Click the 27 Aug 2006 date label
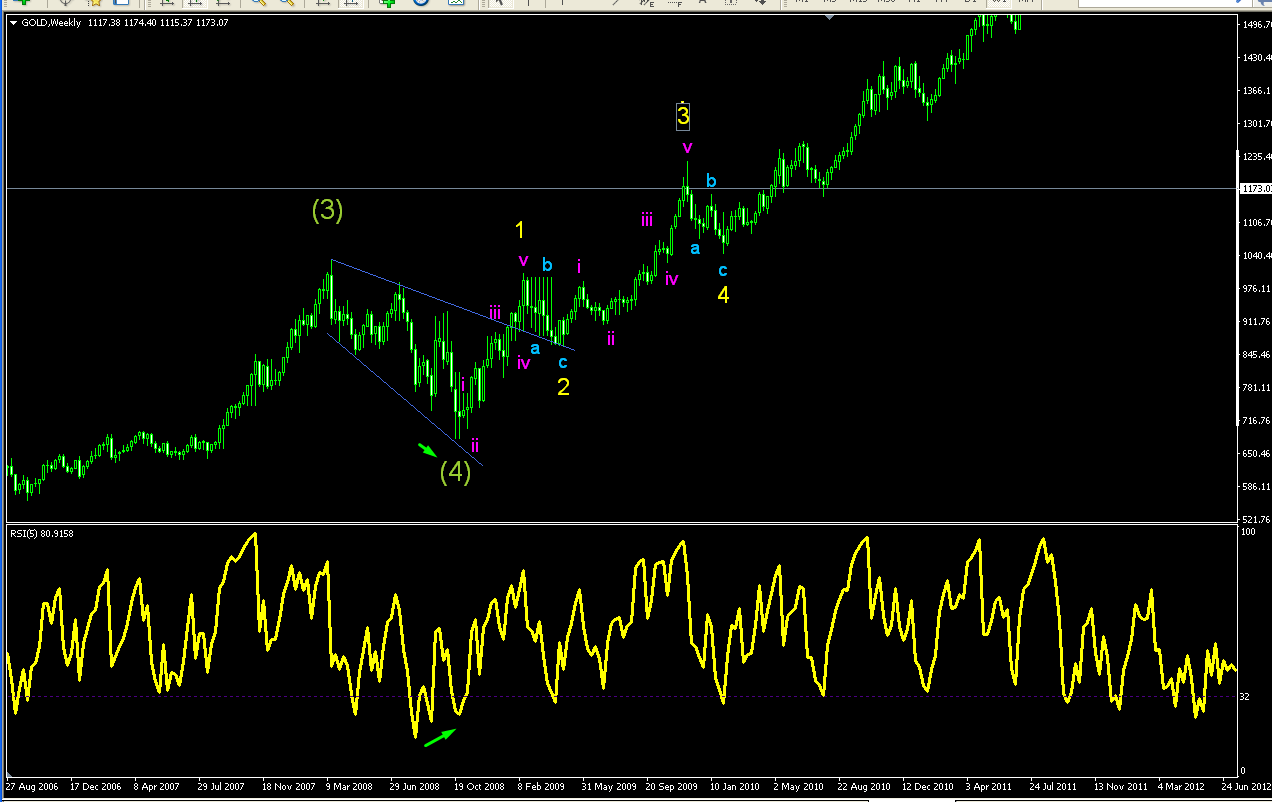 (x=31, y=787)
